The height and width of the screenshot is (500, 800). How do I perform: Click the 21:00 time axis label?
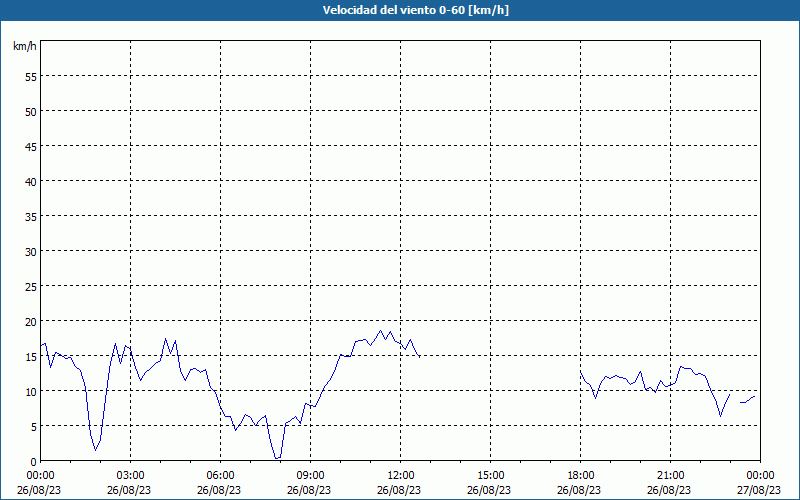(670, 476)
